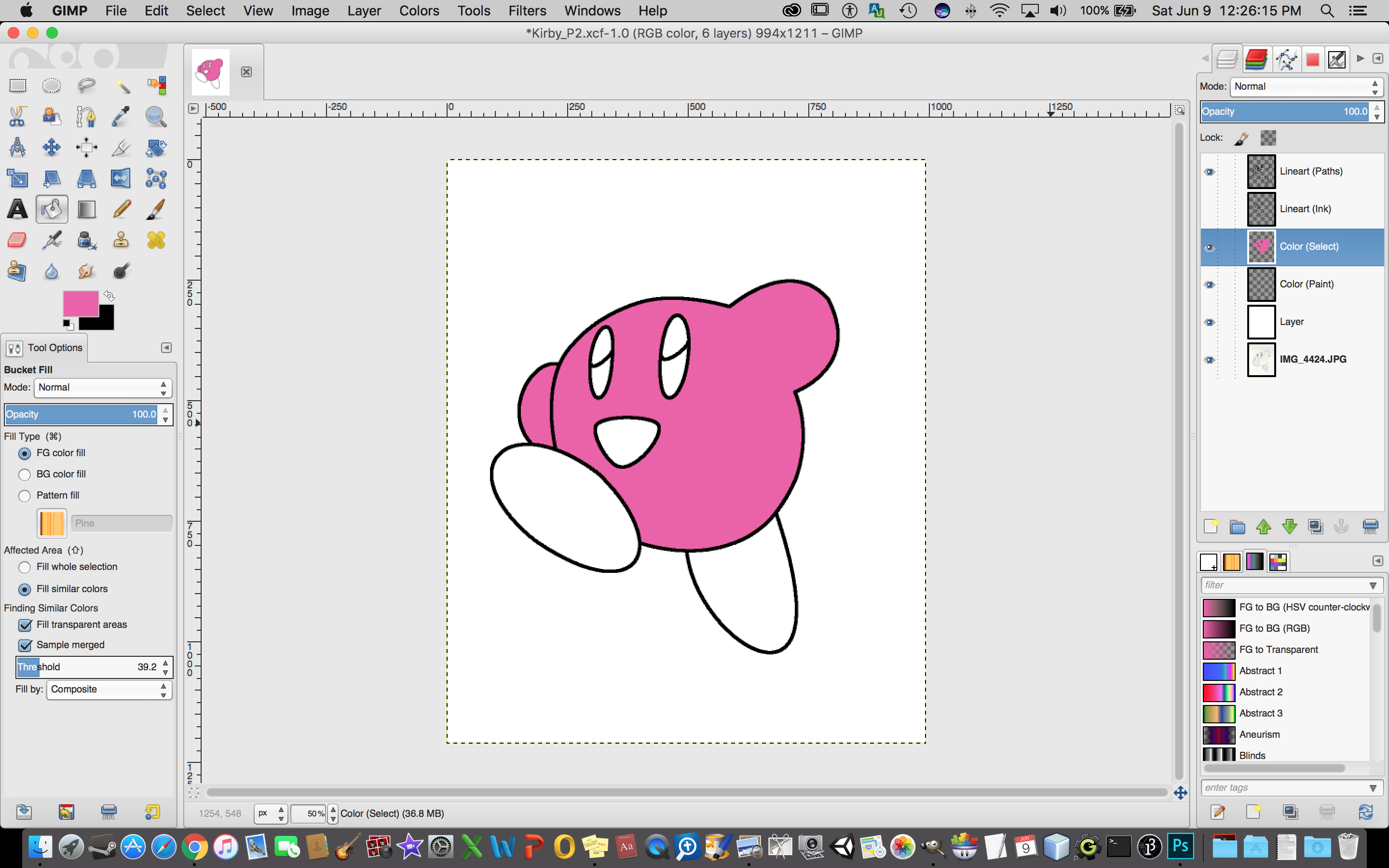Open the Colors menu

(x=419, y=10)
